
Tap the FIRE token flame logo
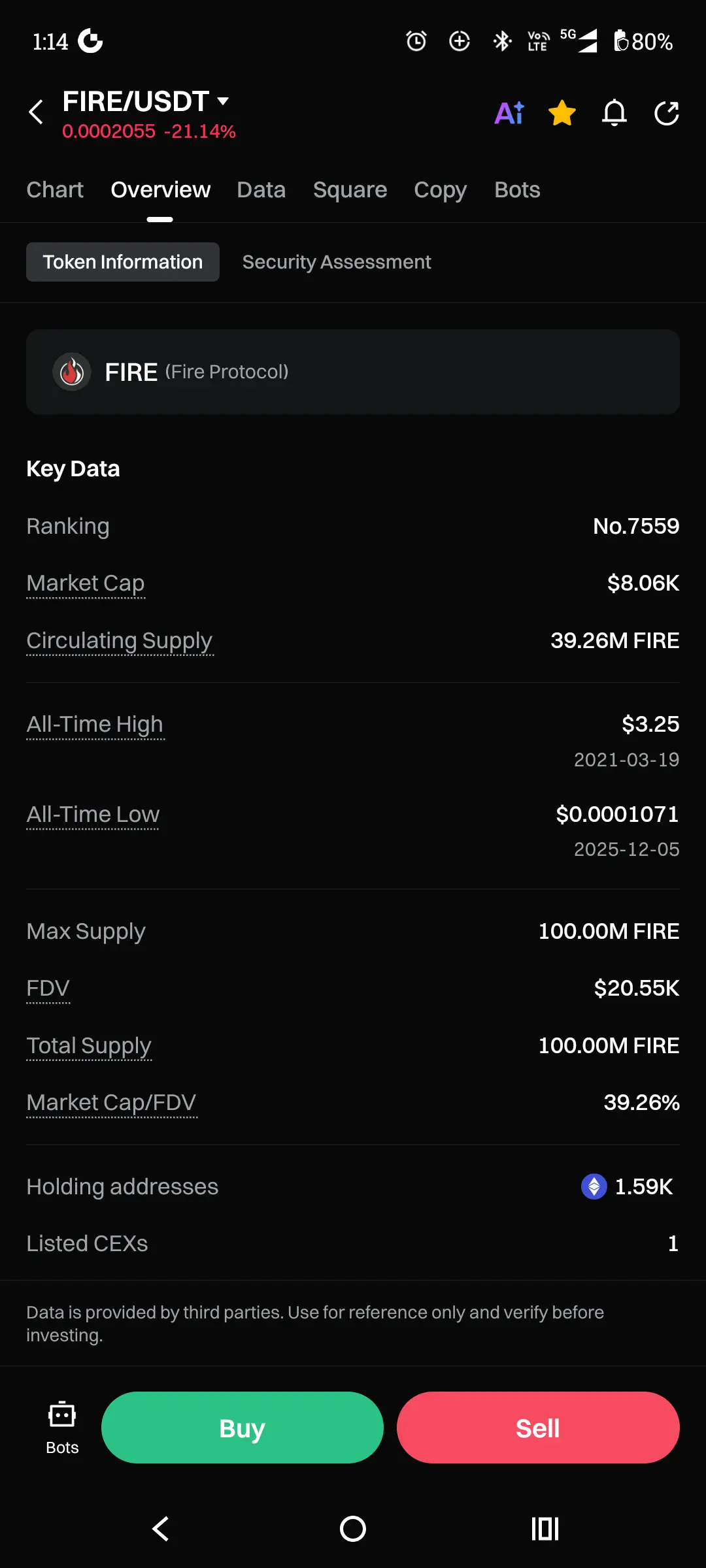pyautogui.click(x=72, y=372)
